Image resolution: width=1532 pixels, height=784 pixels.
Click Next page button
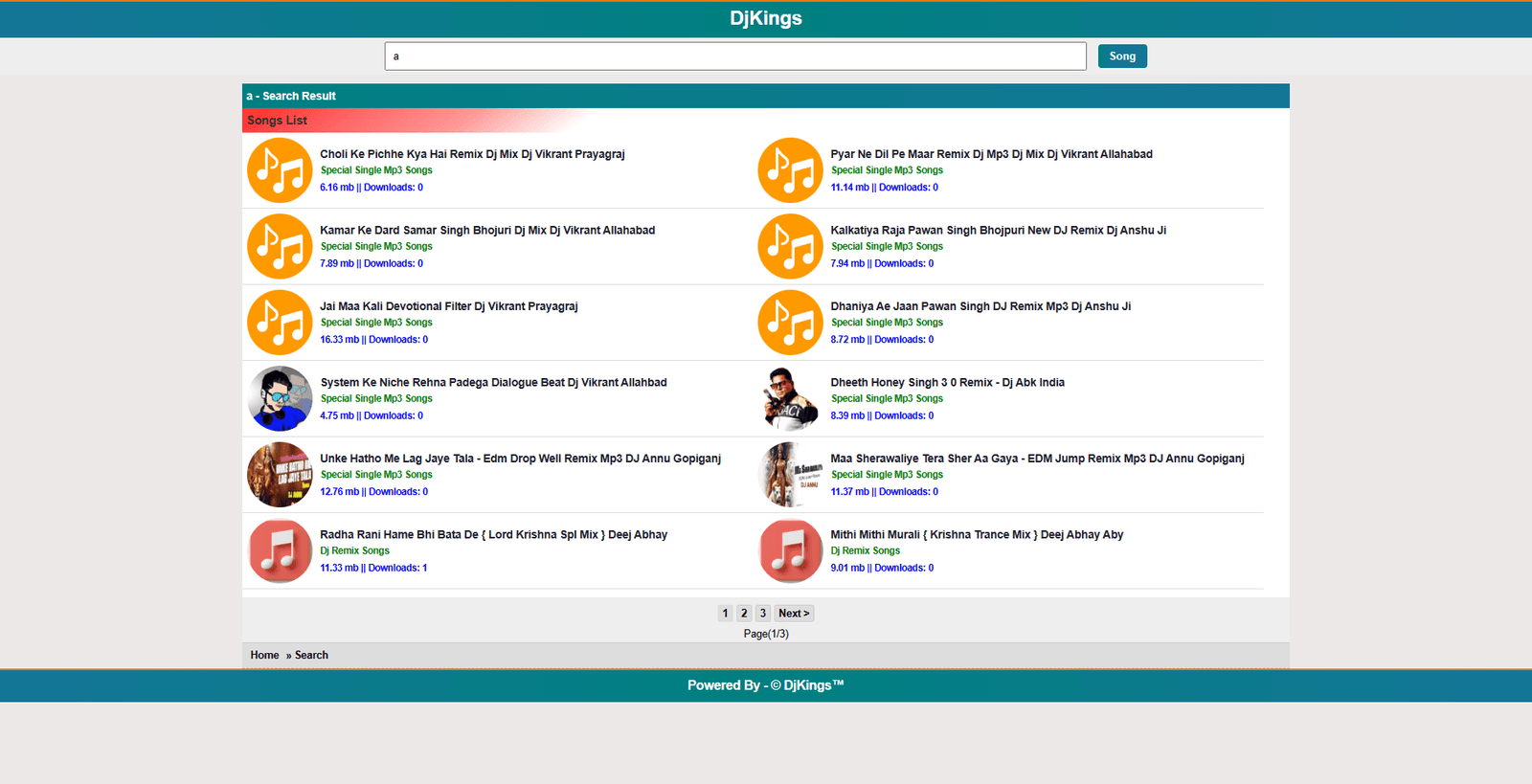(x=794, y=614)
